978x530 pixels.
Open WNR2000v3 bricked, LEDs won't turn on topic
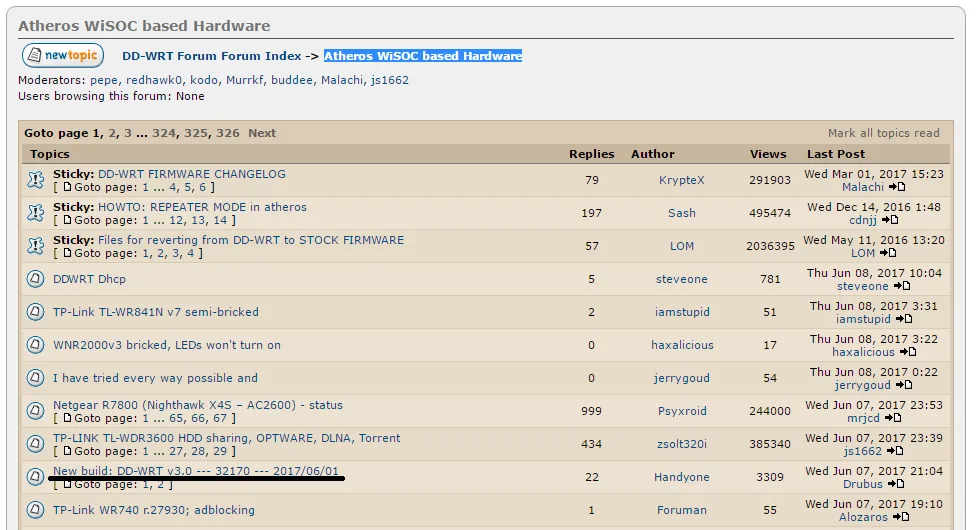pos(167,345)
